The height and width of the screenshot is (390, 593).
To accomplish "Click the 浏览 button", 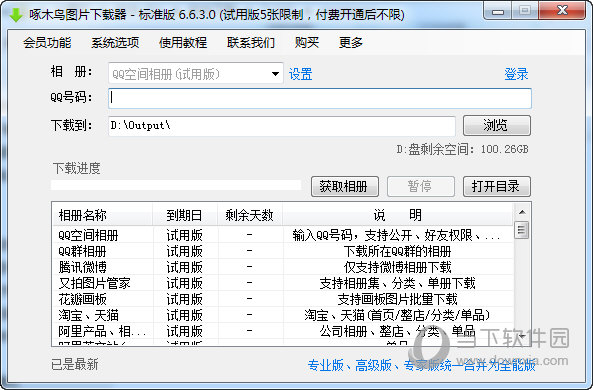I will (x=497, y=125).
